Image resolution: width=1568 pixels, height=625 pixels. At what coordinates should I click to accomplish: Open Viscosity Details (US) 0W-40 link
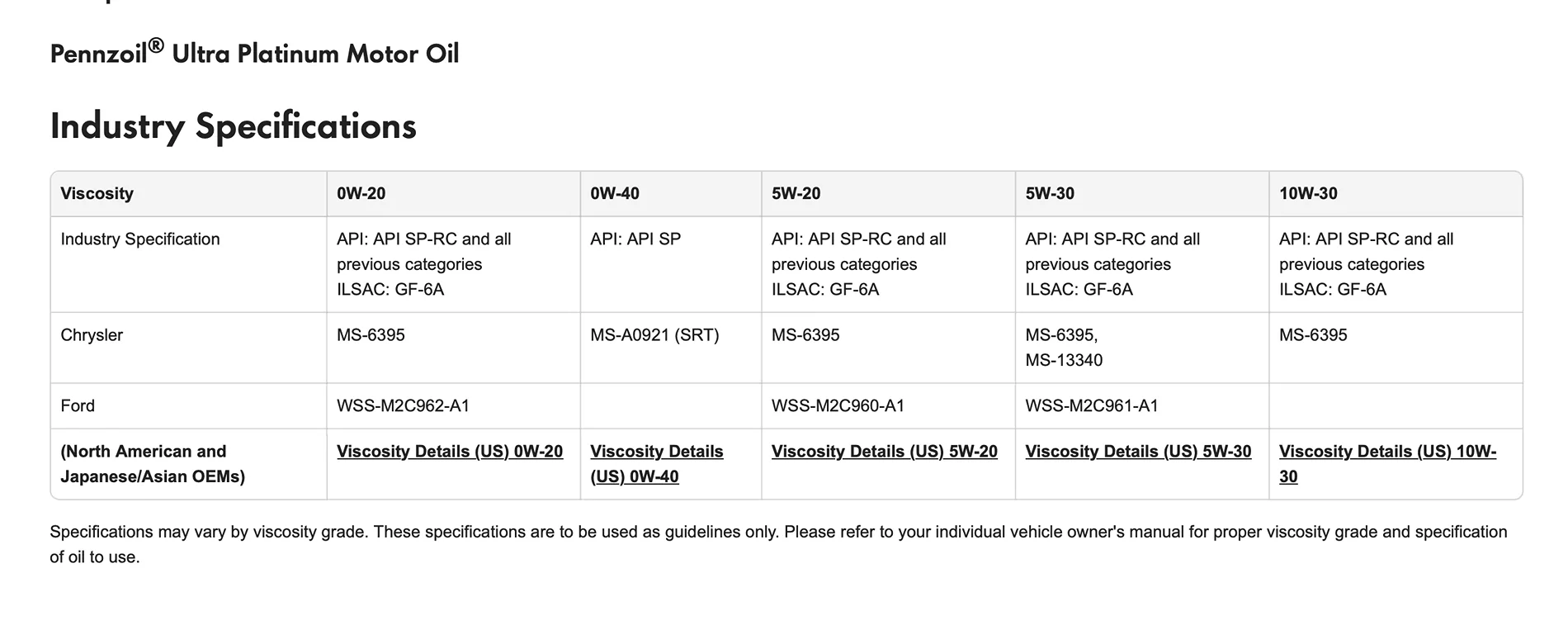[656, 464]
